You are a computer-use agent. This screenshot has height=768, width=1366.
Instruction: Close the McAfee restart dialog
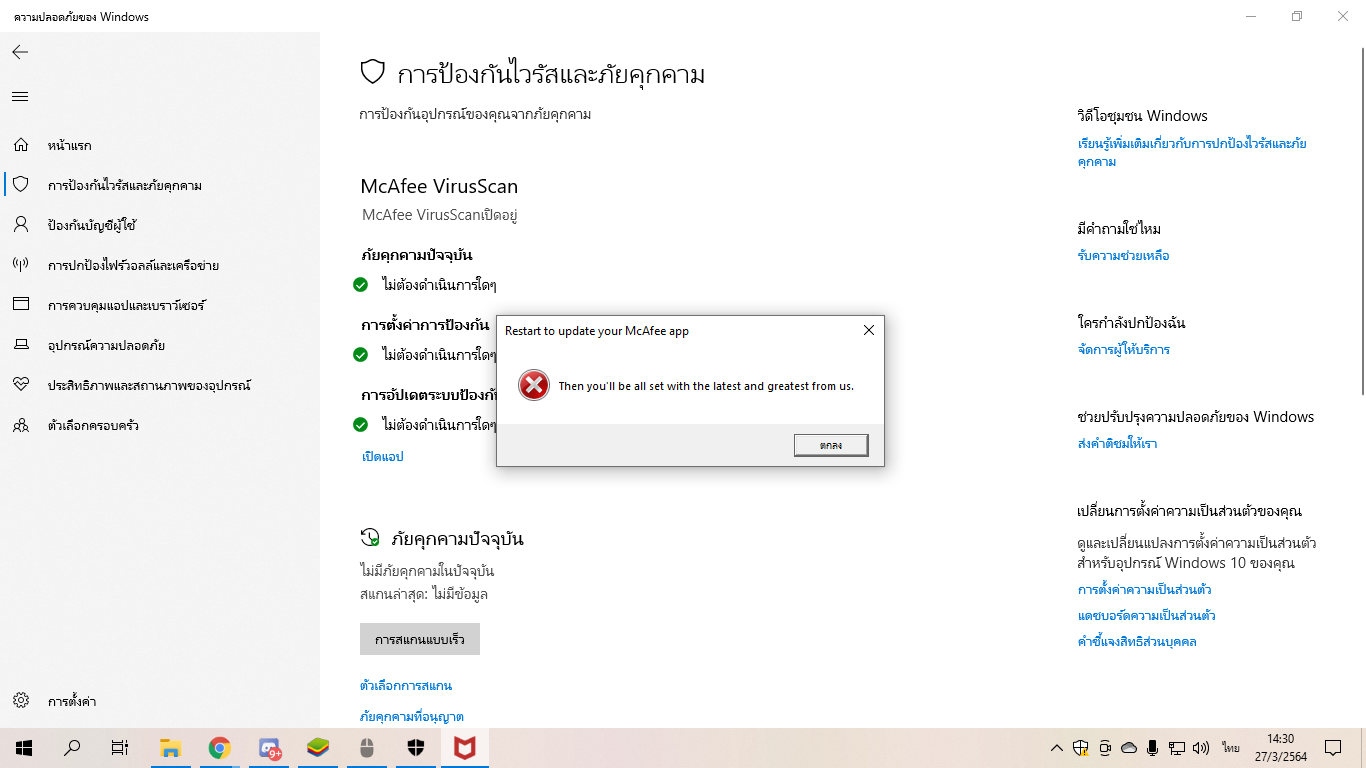[868, 330]
